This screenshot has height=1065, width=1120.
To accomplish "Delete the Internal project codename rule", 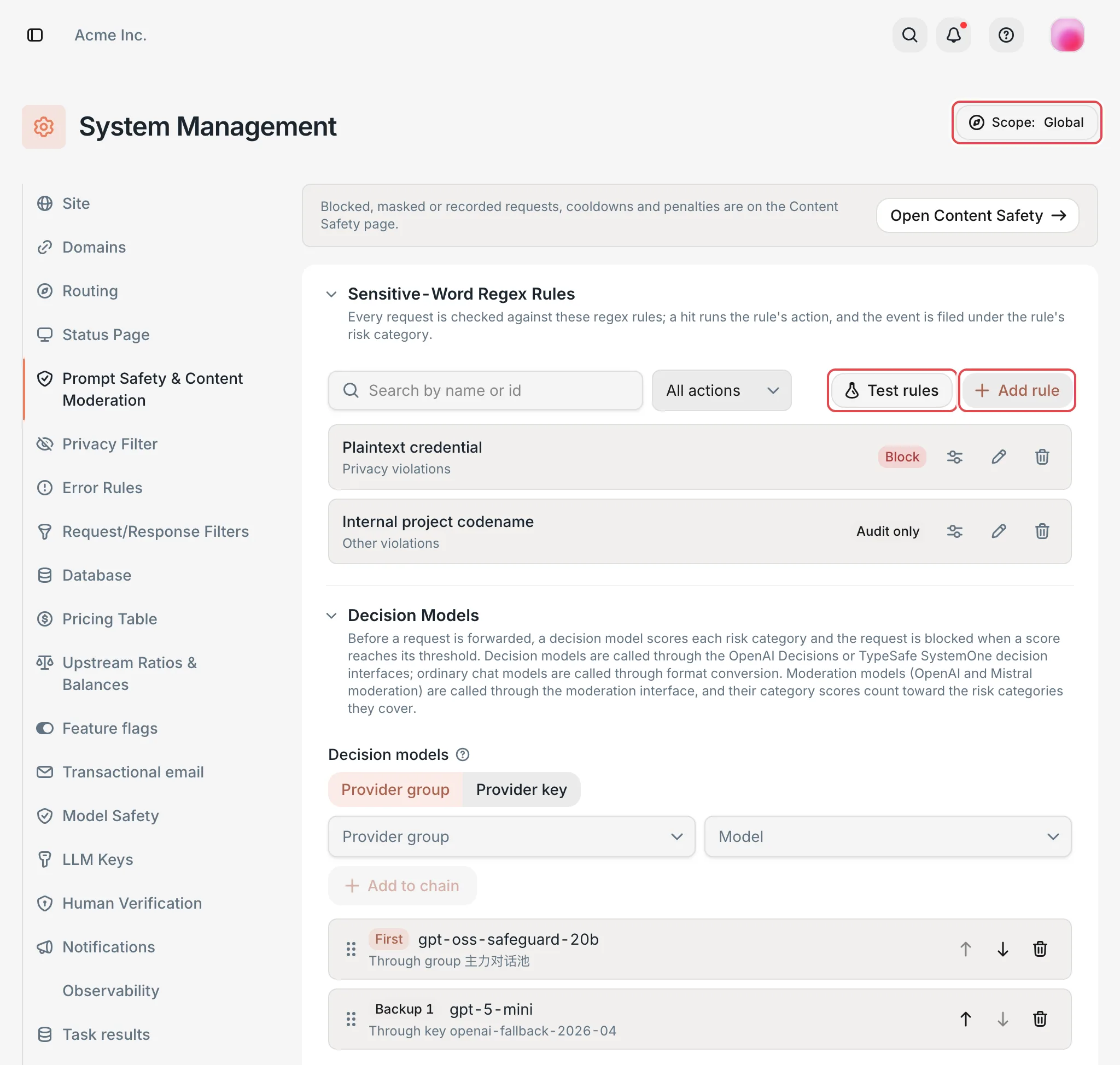I will pyautogui.click(x=1042, y=531).
